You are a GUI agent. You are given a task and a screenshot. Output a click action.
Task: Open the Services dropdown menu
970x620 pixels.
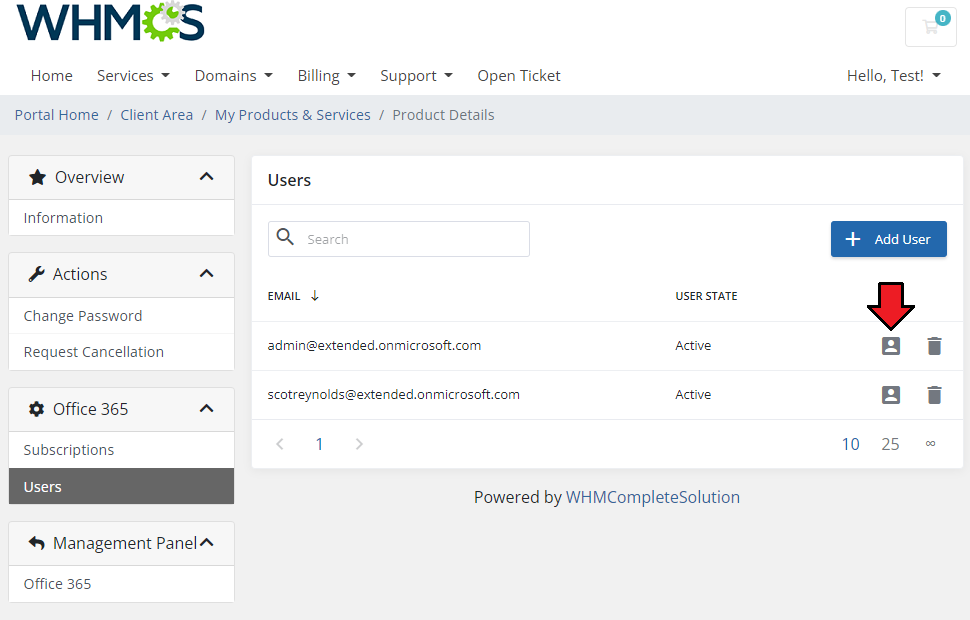(x=133, y=75)
